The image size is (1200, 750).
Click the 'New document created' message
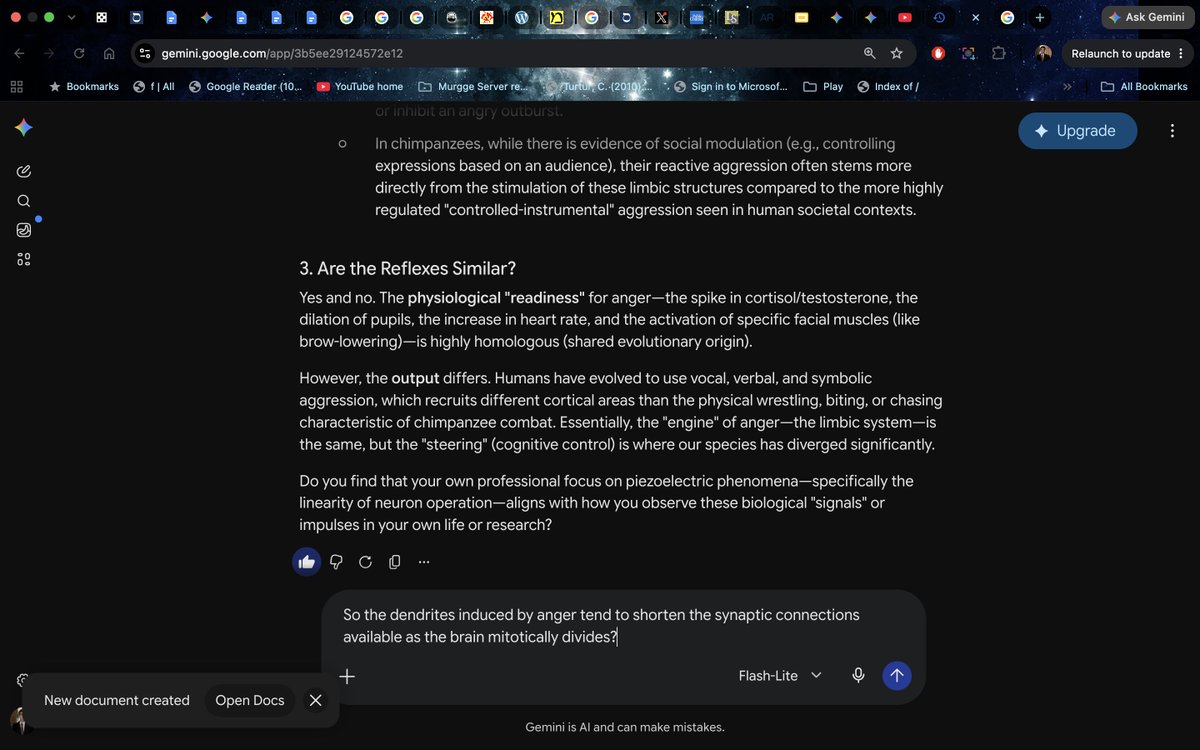point(117,700)
